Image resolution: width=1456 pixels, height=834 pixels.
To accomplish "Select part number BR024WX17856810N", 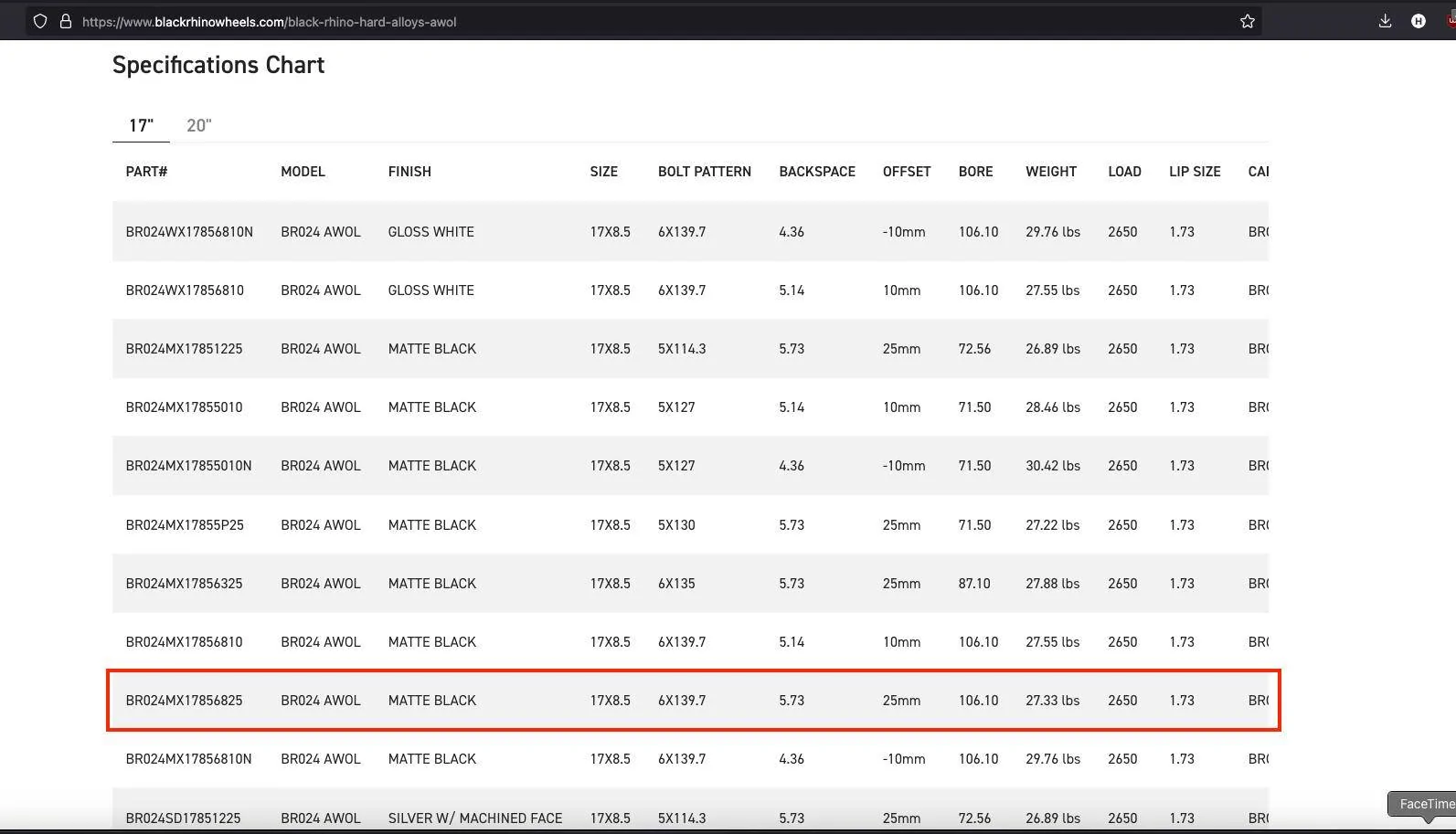I will tap(189, 232).
